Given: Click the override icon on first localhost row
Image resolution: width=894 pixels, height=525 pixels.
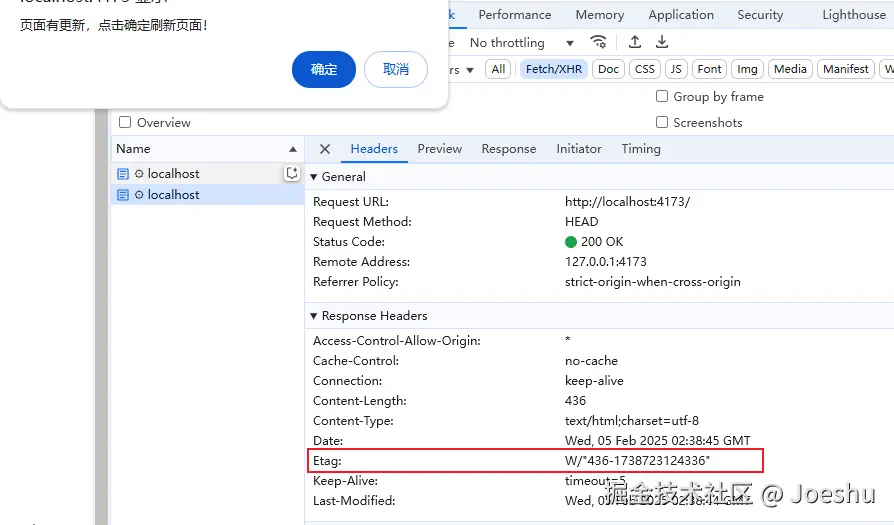Looking at the screenshot, I should coord(292,173).
